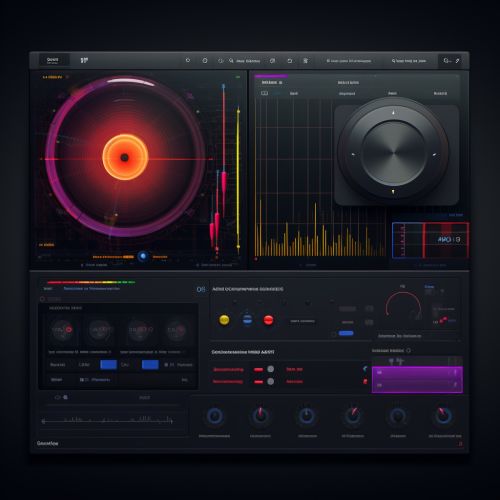Click the second sub-tab label above the big dial
500x500 pixels.
(347, 94)
